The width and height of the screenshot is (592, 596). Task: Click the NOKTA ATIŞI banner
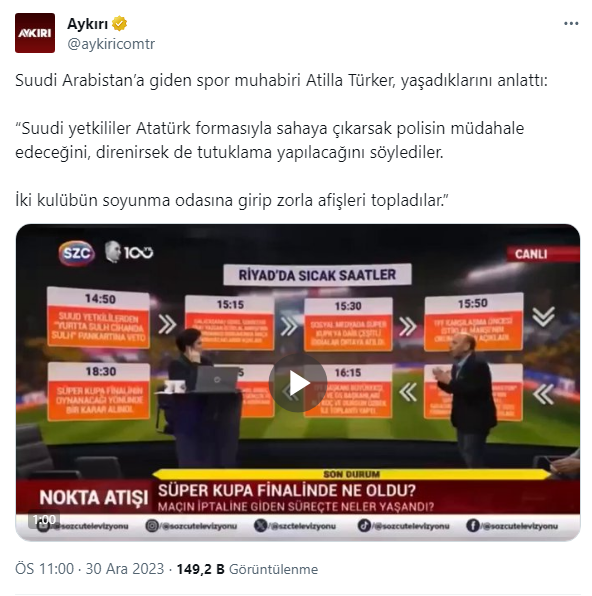point(93,498)
